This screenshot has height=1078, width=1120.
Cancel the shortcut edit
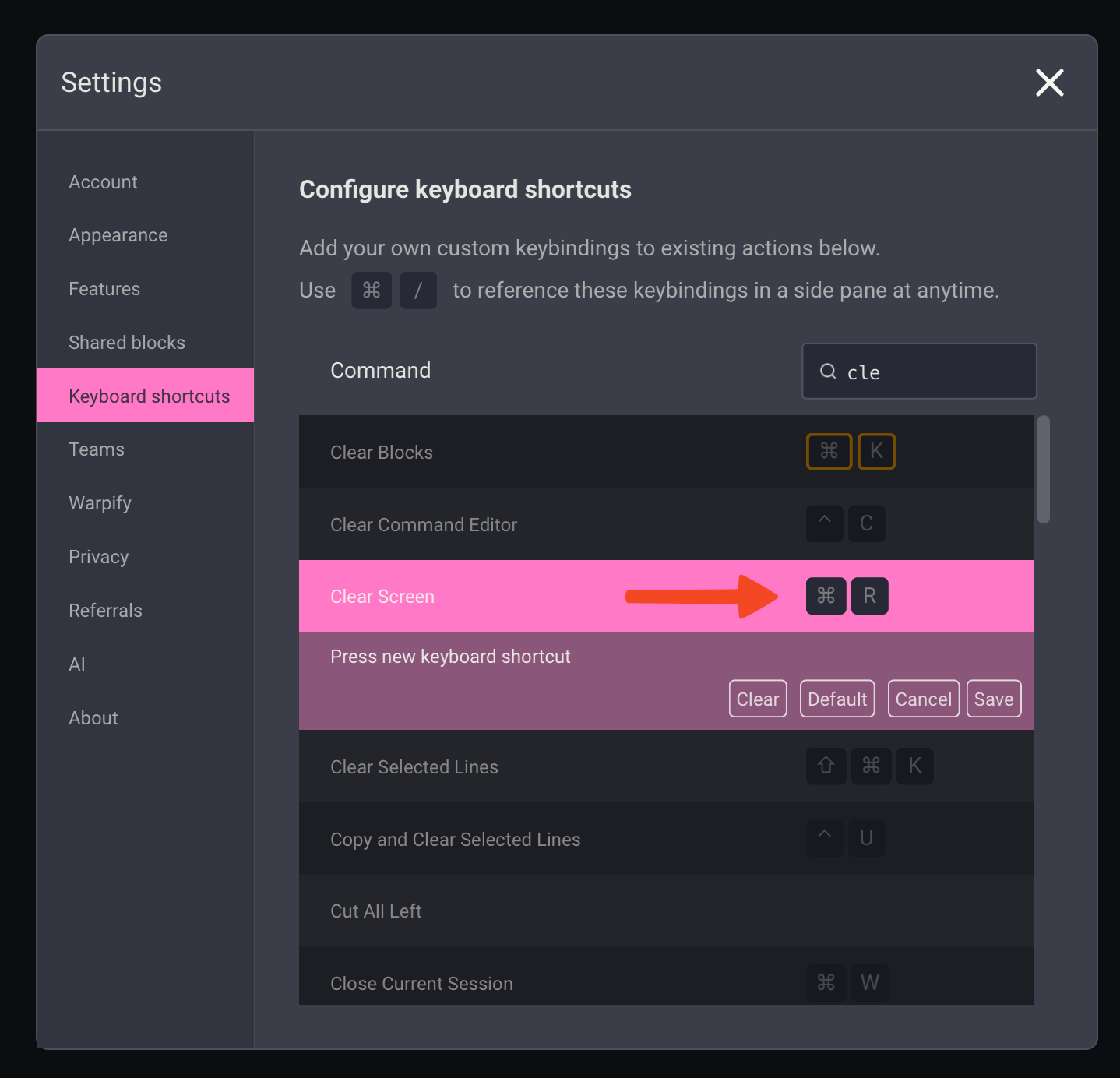pyautogui.click(x=923, y=699)
